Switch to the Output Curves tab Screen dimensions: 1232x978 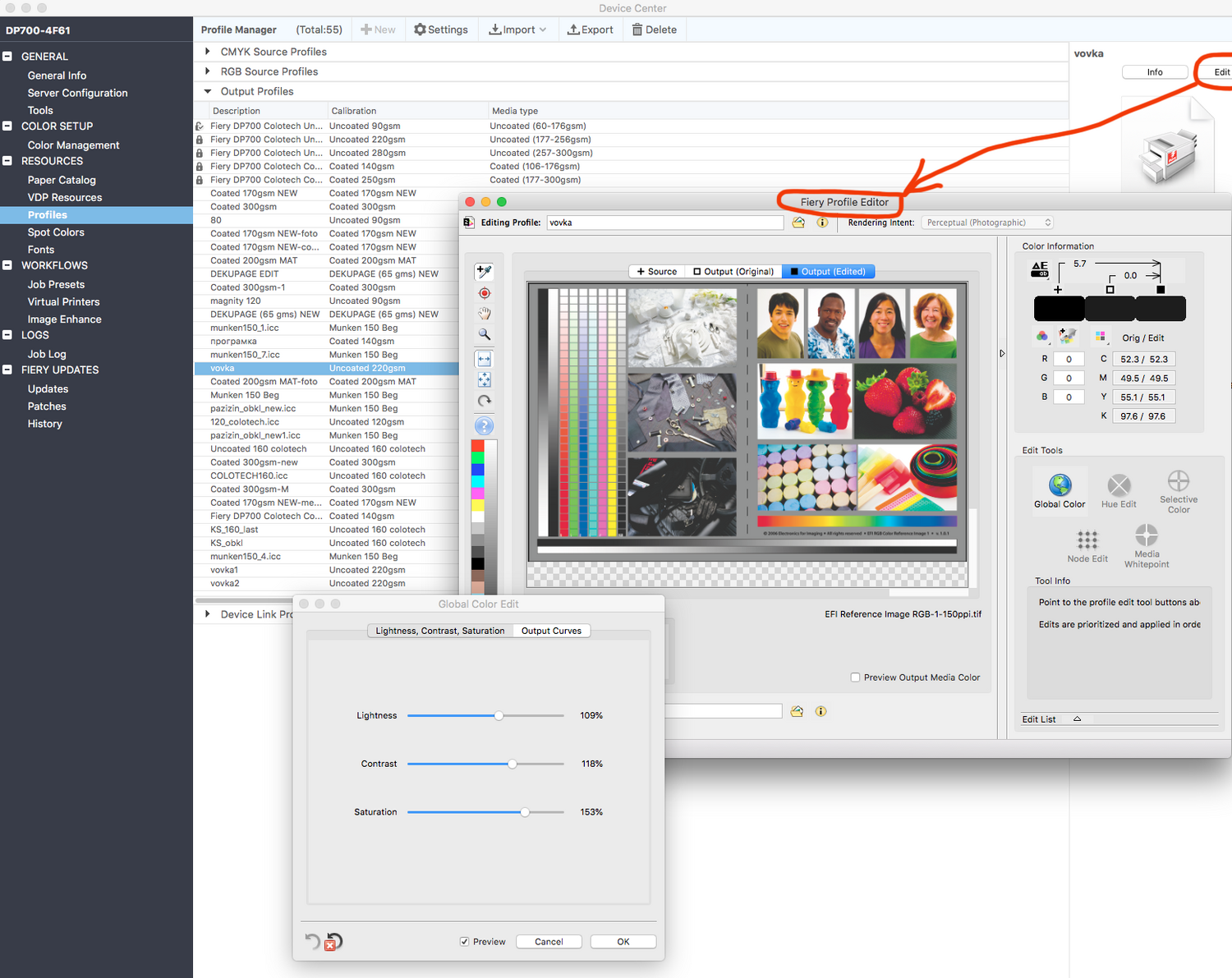551,631
